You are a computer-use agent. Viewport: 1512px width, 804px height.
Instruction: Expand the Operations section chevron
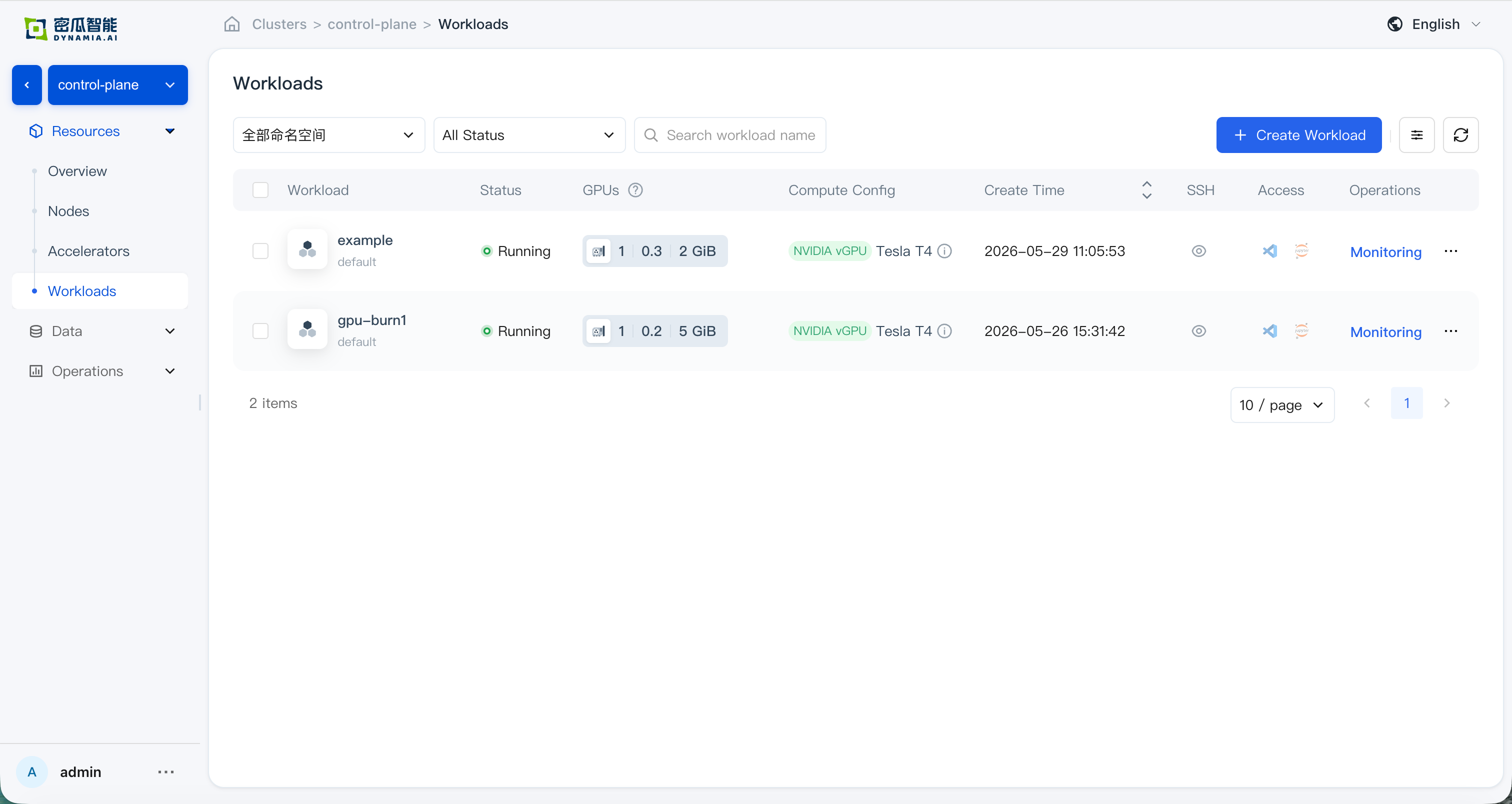(169, 371)
